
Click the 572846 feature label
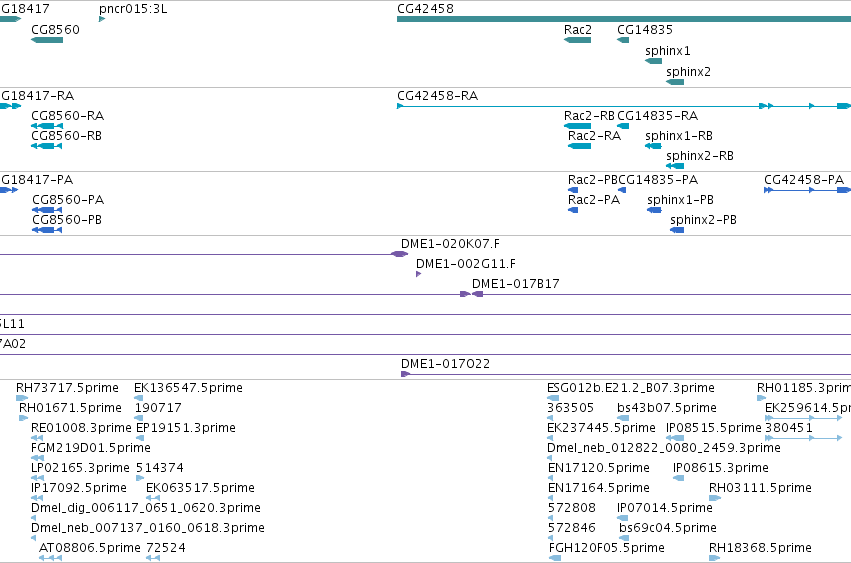[571, 528]
